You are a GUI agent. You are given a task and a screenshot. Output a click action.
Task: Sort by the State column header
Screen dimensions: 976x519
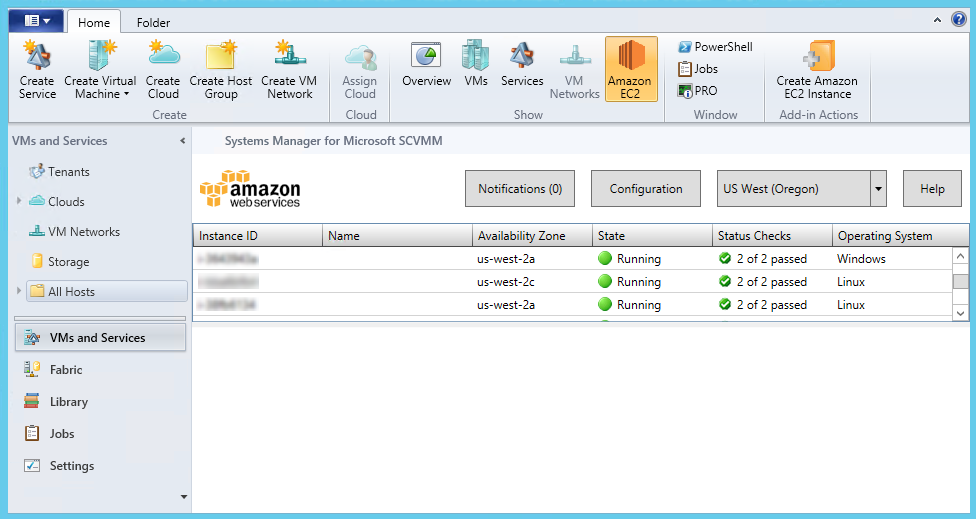coord(652,236)
